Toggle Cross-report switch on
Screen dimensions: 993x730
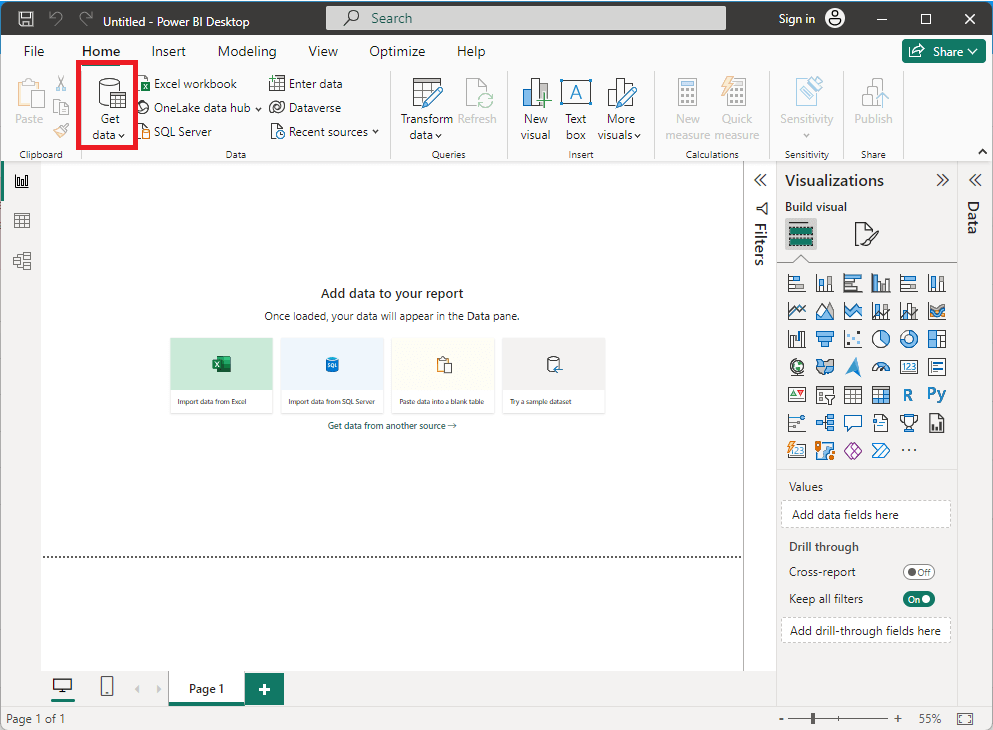click(918, 572)
